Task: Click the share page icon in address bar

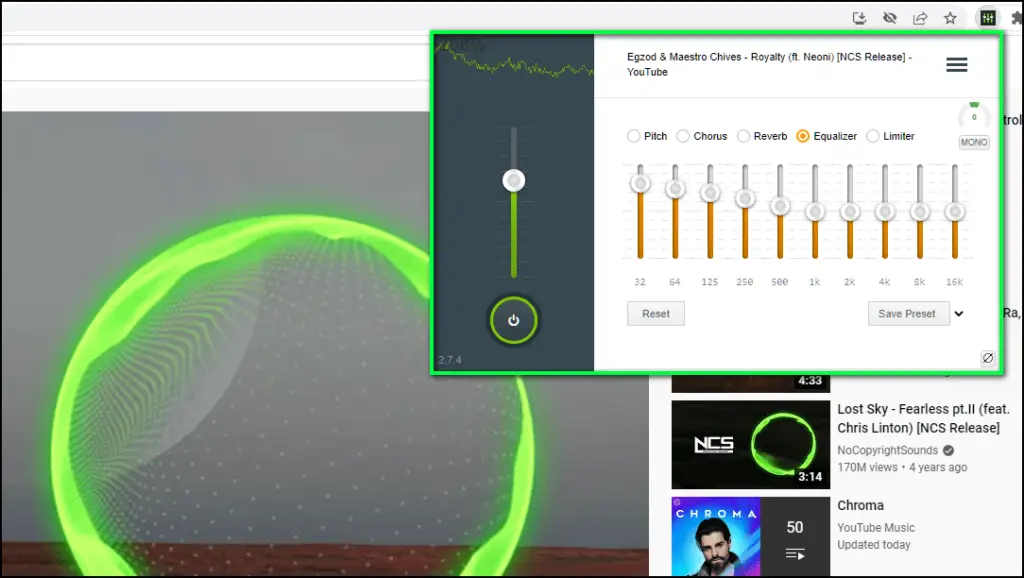Action: [920, 18]
